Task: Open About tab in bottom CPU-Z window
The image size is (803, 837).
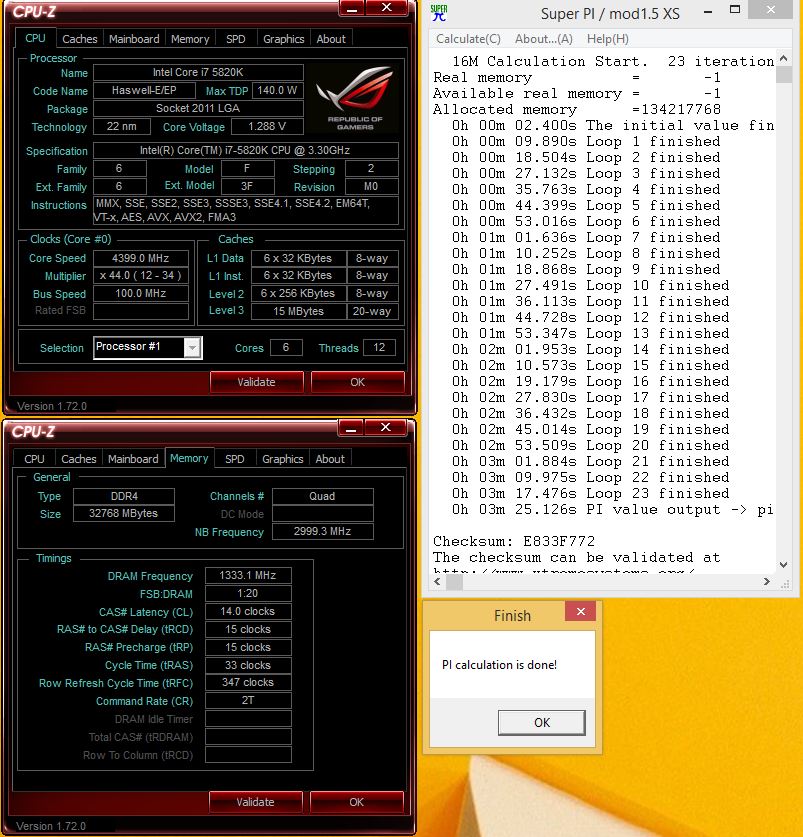Action: 330,459
